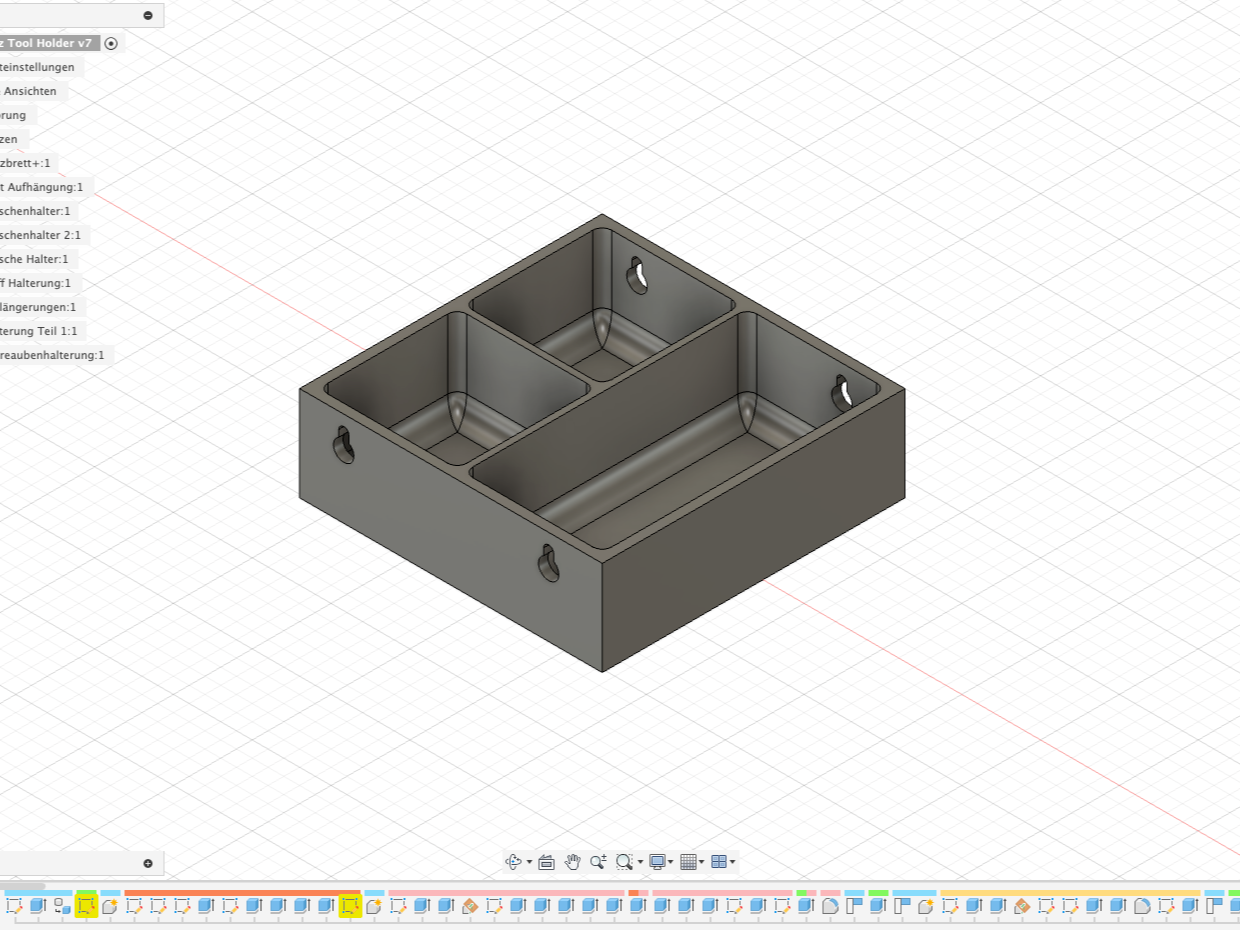This screenshot has width=1240, height=930.
Task: Select the row ending in 'teinstellungen'
Action: (x=42, y=67)
